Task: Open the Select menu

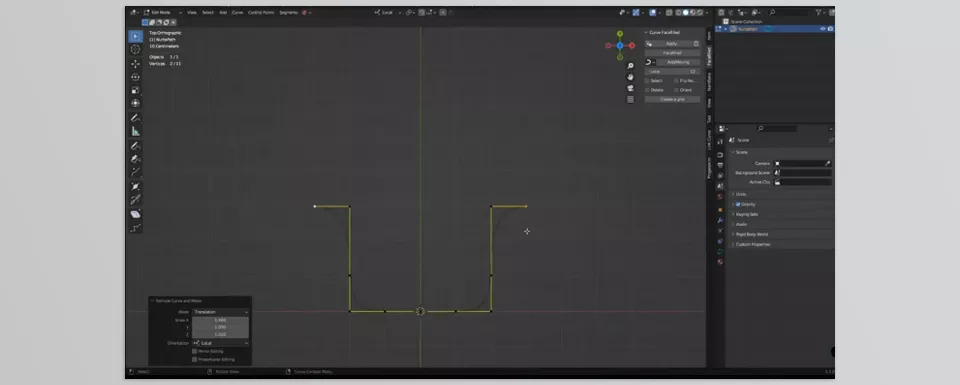Action: [x=208, y=12]
